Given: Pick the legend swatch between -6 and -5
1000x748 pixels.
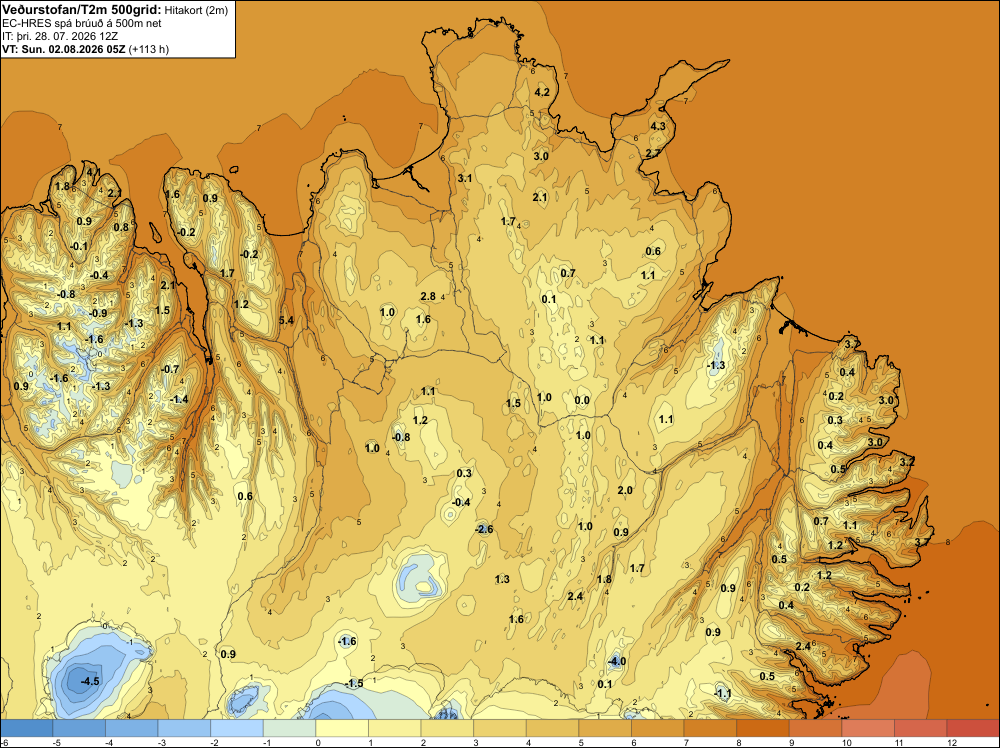Looking at the screenshot, I should (x=26, y=728).
